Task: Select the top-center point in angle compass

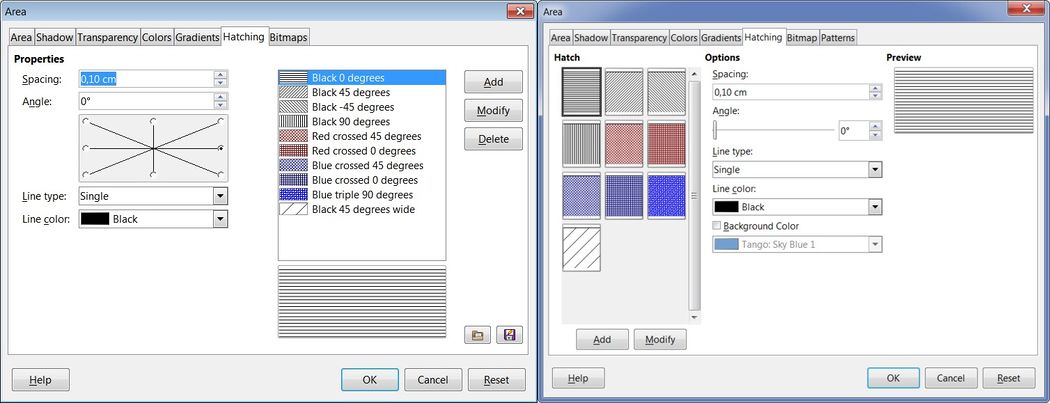Action: pos(152,121)
